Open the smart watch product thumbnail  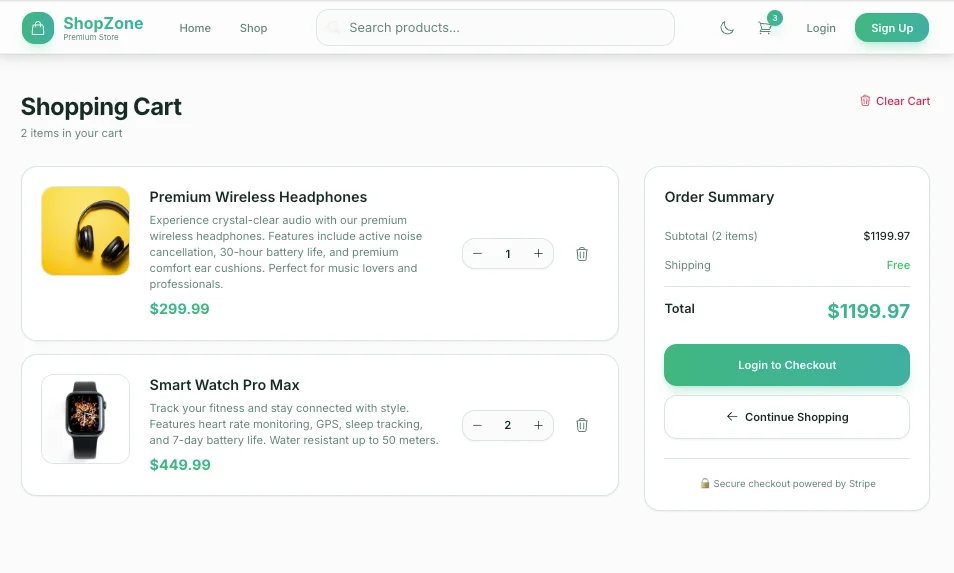click(85, 419)
